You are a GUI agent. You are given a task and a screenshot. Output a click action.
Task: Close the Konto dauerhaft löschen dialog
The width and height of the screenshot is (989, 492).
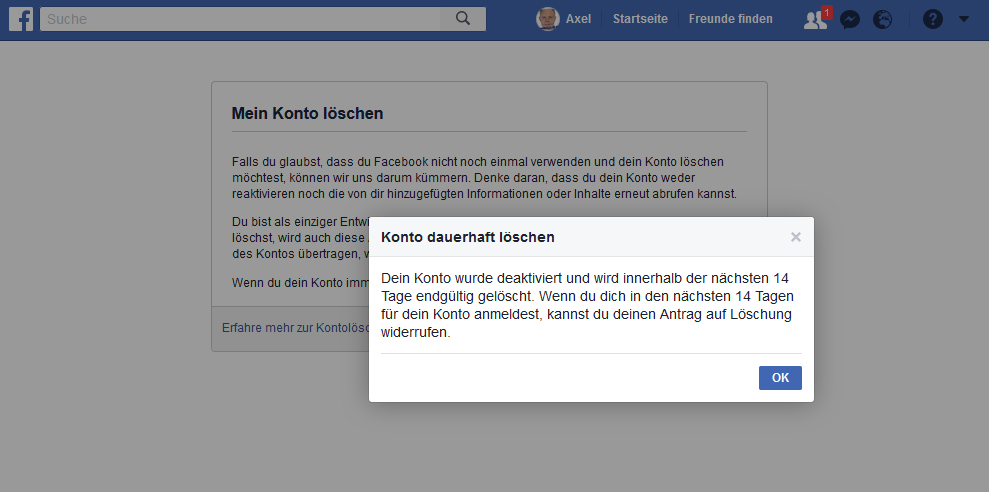[796, 237]
